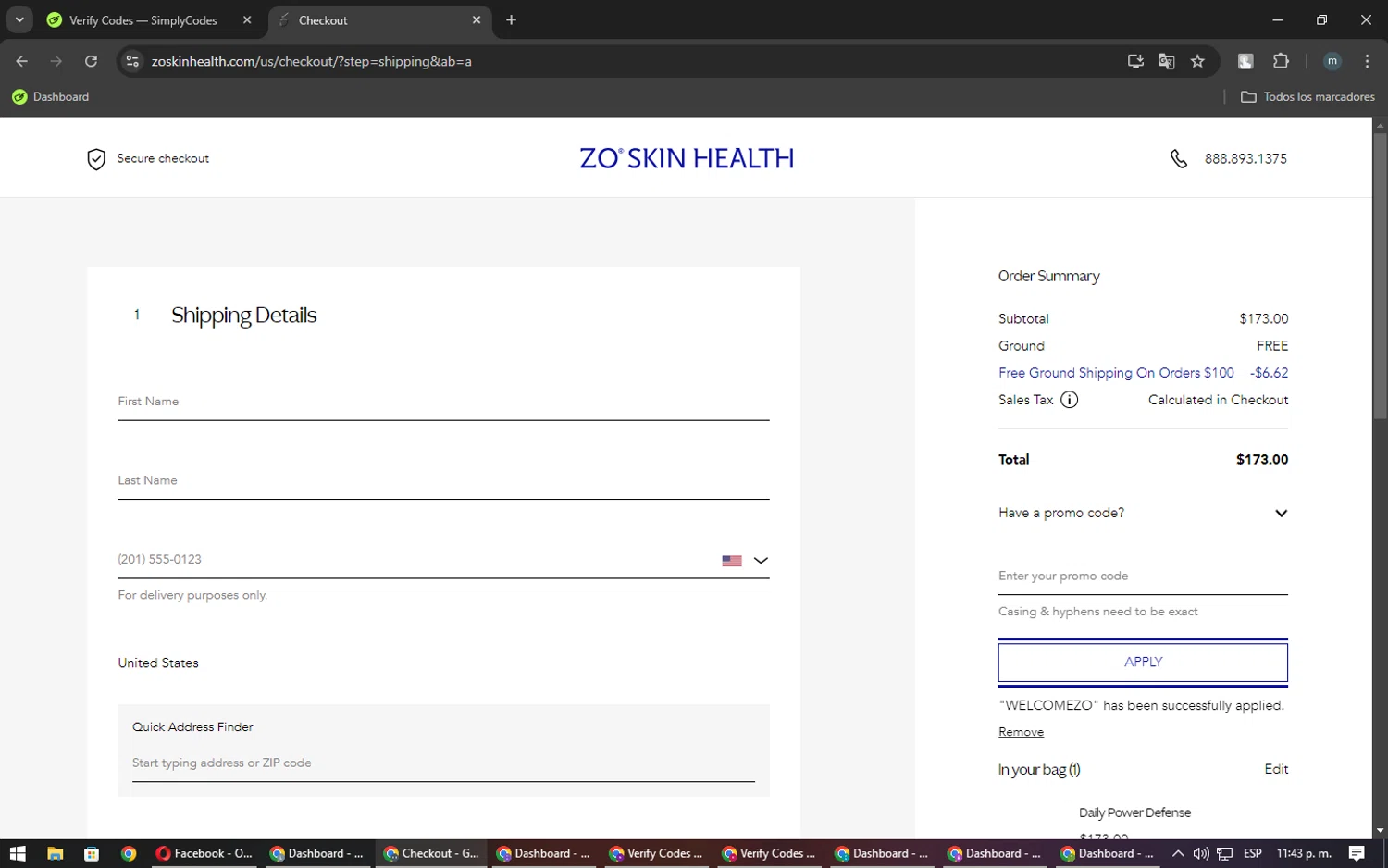Image resolution: width=1388 pixels, height=868 pixels.
Task: Switch to Checkout window in taskbar
Action: (431, 853)
